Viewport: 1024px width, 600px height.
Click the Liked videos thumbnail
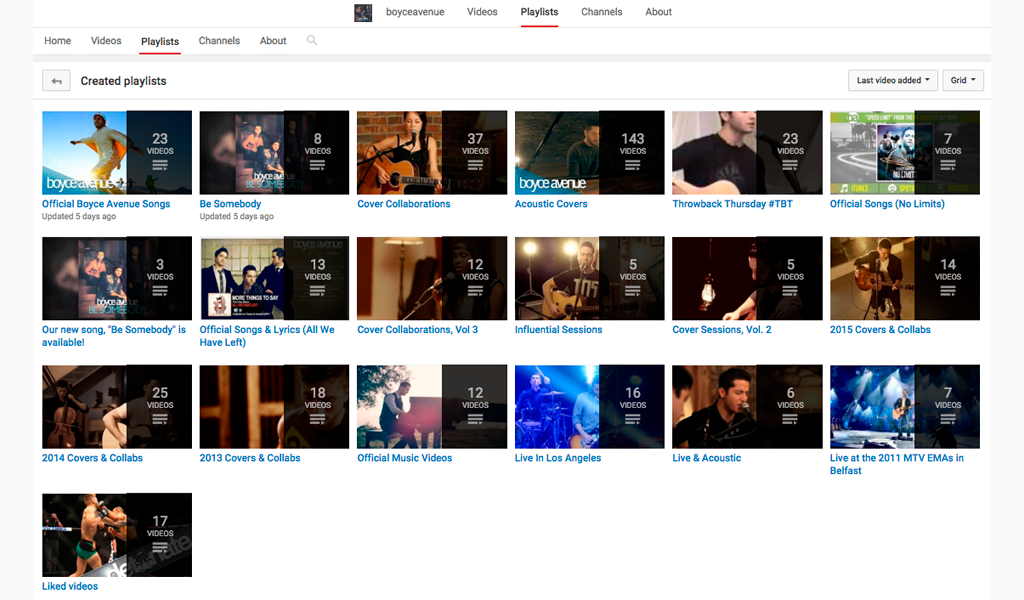pyautogui.click(x=117, y=535)
